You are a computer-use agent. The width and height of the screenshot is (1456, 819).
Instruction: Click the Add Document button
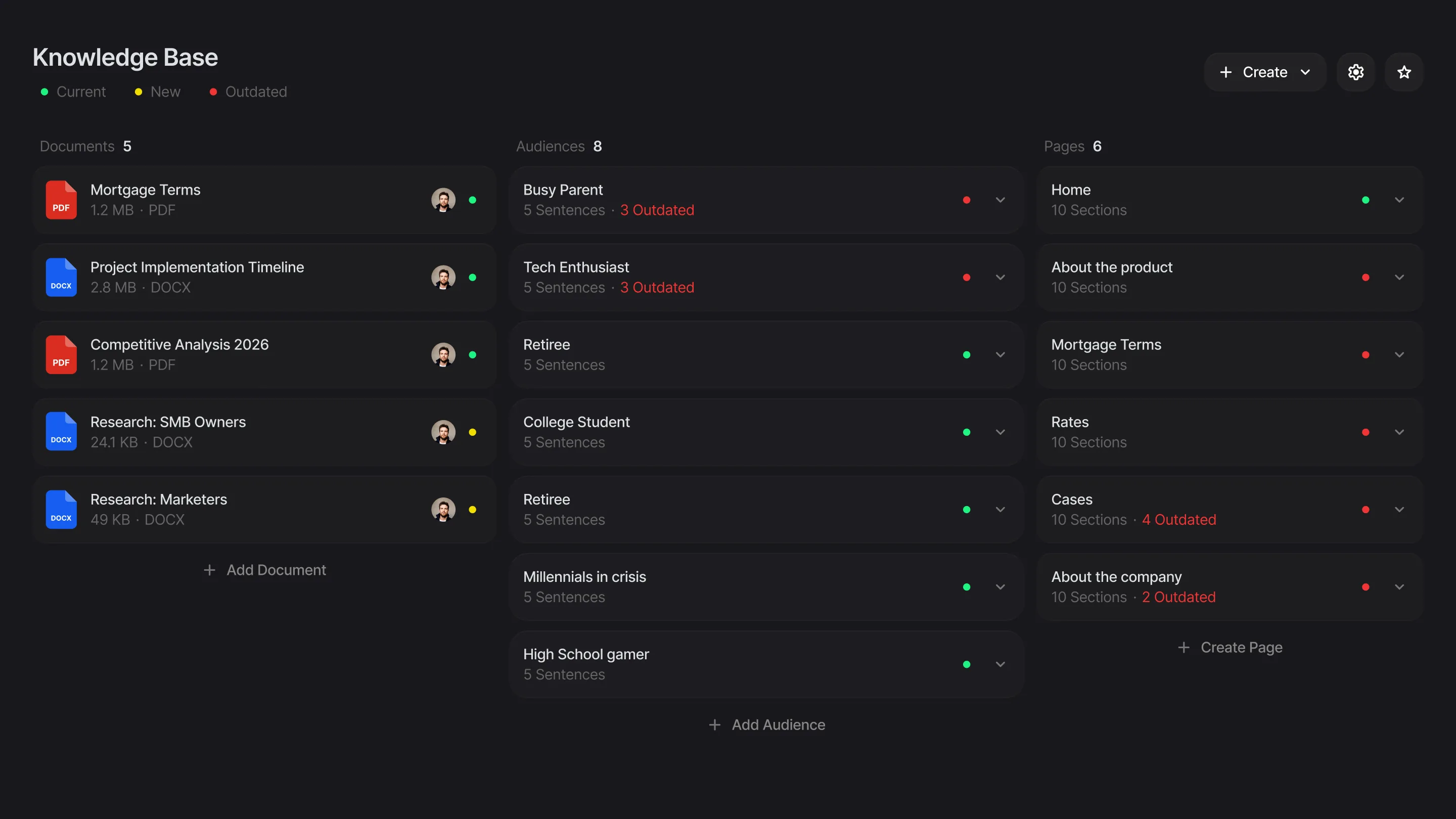pyautogui.click(x=264, y=570)
